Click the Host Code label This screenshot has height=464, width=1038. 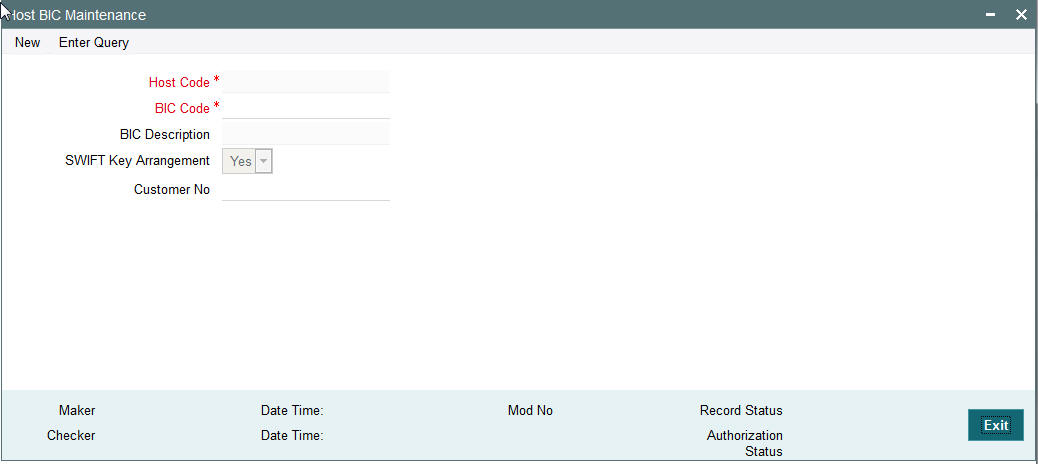pyautogui.click(x=179, y=82)
